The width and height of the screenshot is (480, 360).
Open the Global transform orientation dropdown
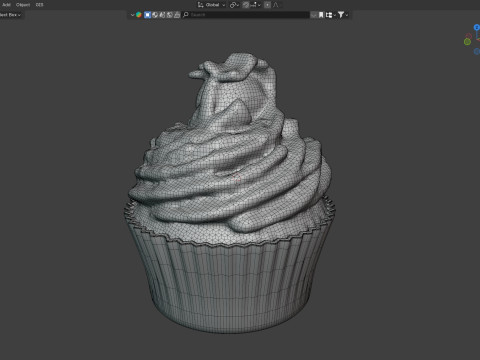(x=212, y=5)
